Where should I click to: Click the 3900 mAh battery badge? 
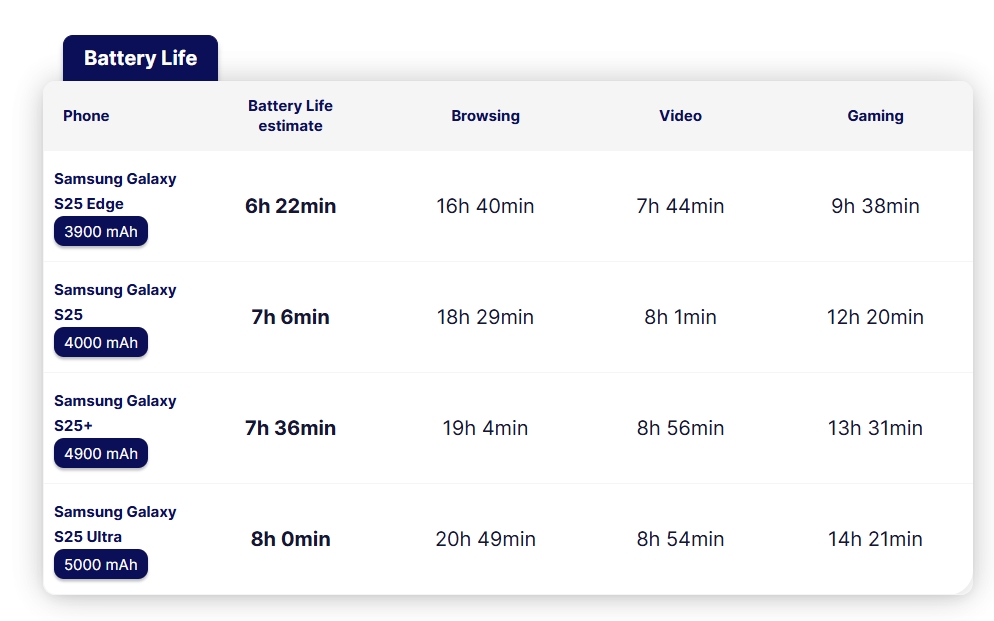tap(101, 231)
